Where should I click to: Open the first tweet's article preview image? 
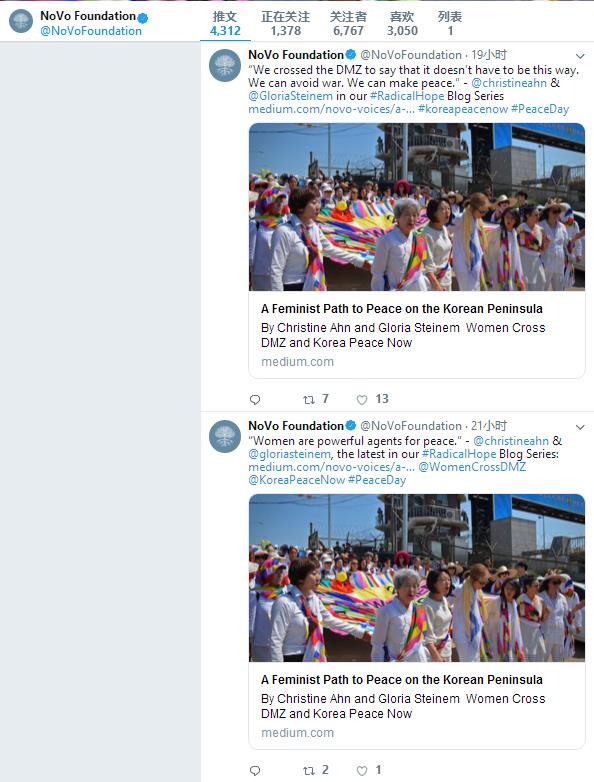[417, 207]
